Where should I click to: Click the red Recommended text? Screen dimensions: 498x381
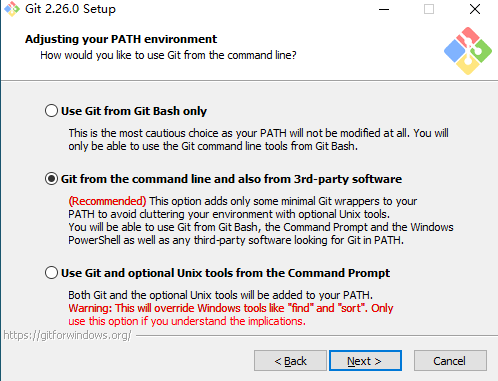pyautogui.click(x=107, y=201)
